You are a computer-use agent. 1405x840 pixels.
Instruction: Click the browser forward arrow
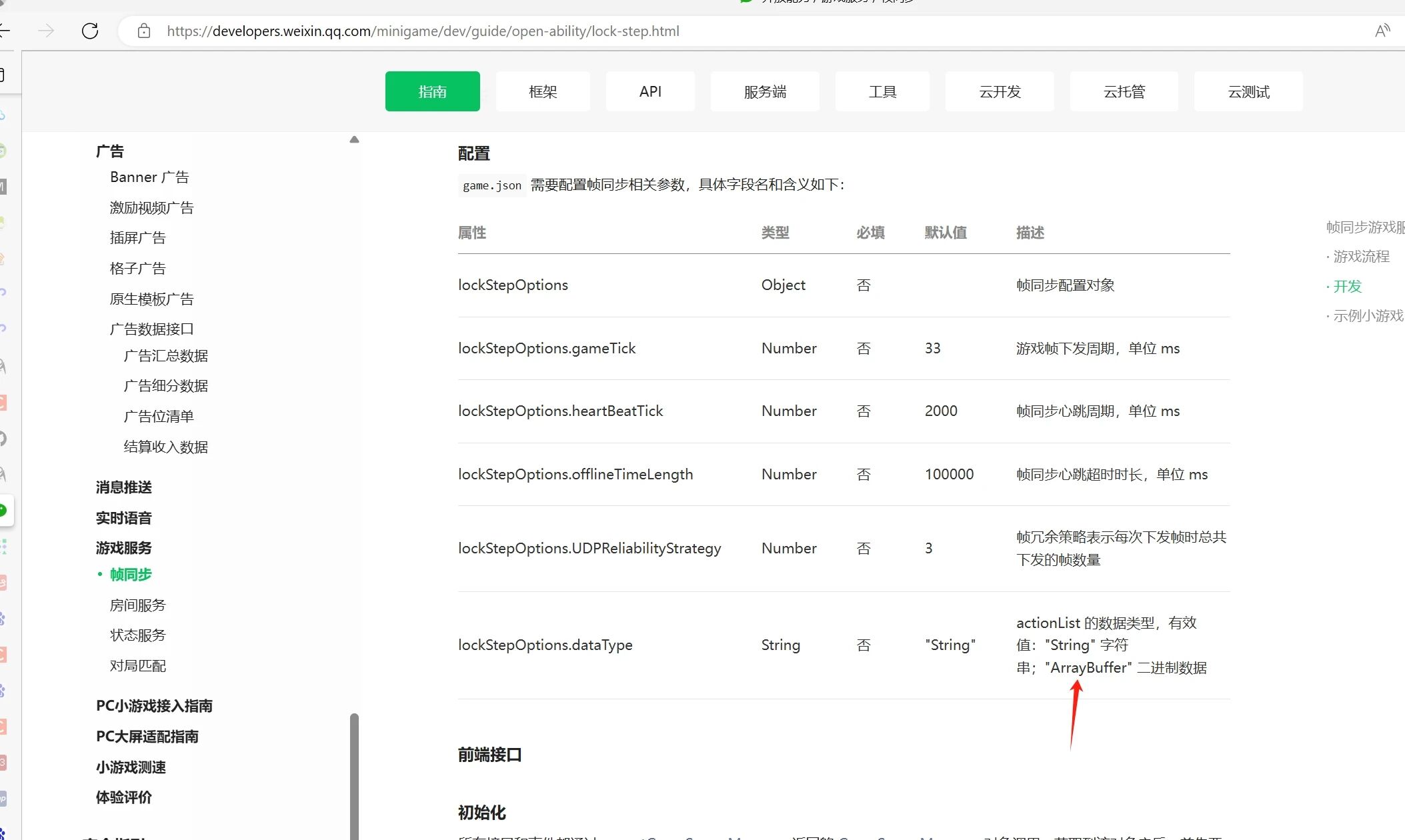pos(46,31)
